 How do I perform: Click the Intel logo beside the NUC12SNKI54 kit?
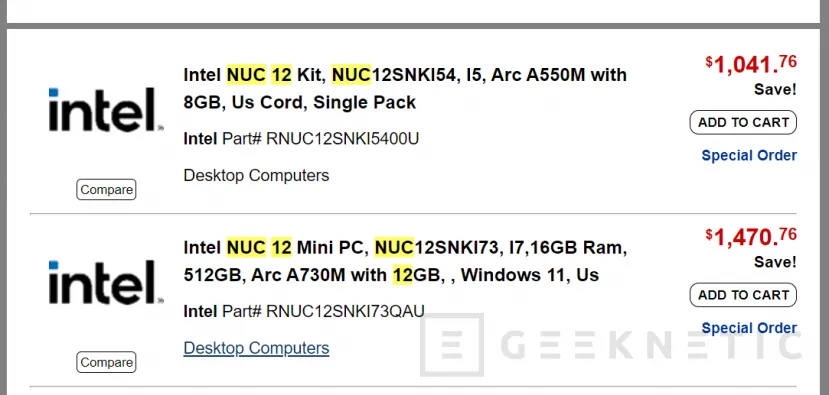click(x=106, y=109)
